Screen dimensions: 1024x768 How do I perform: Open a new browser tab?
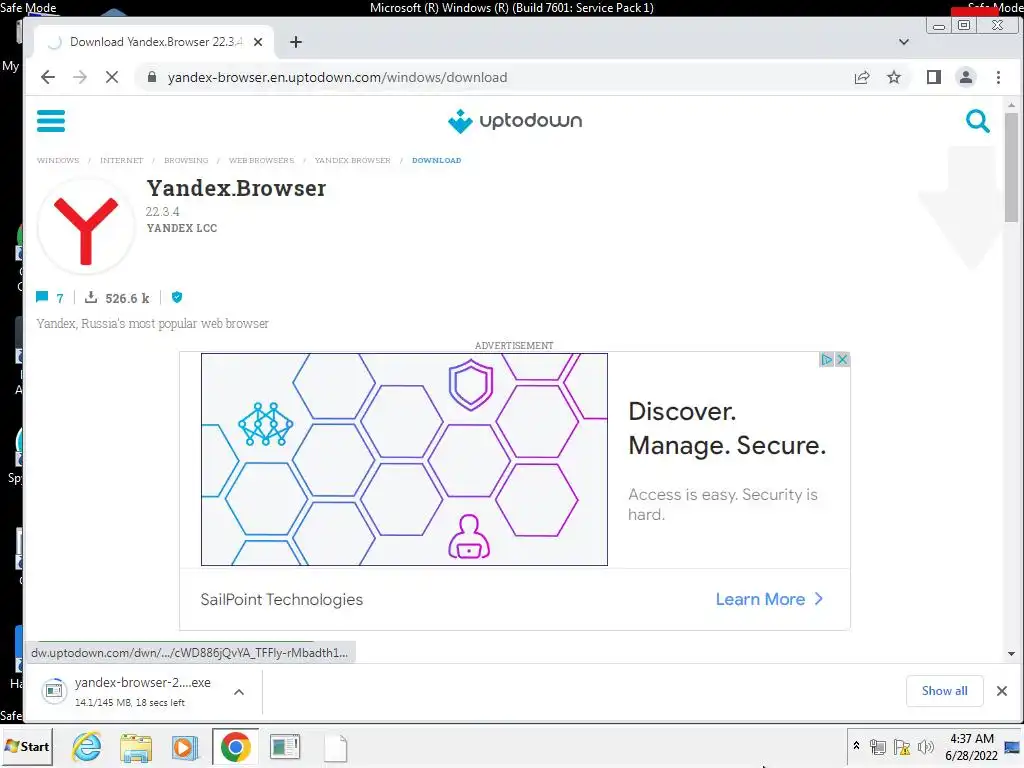pyautogui.click(x=296, y=42)
